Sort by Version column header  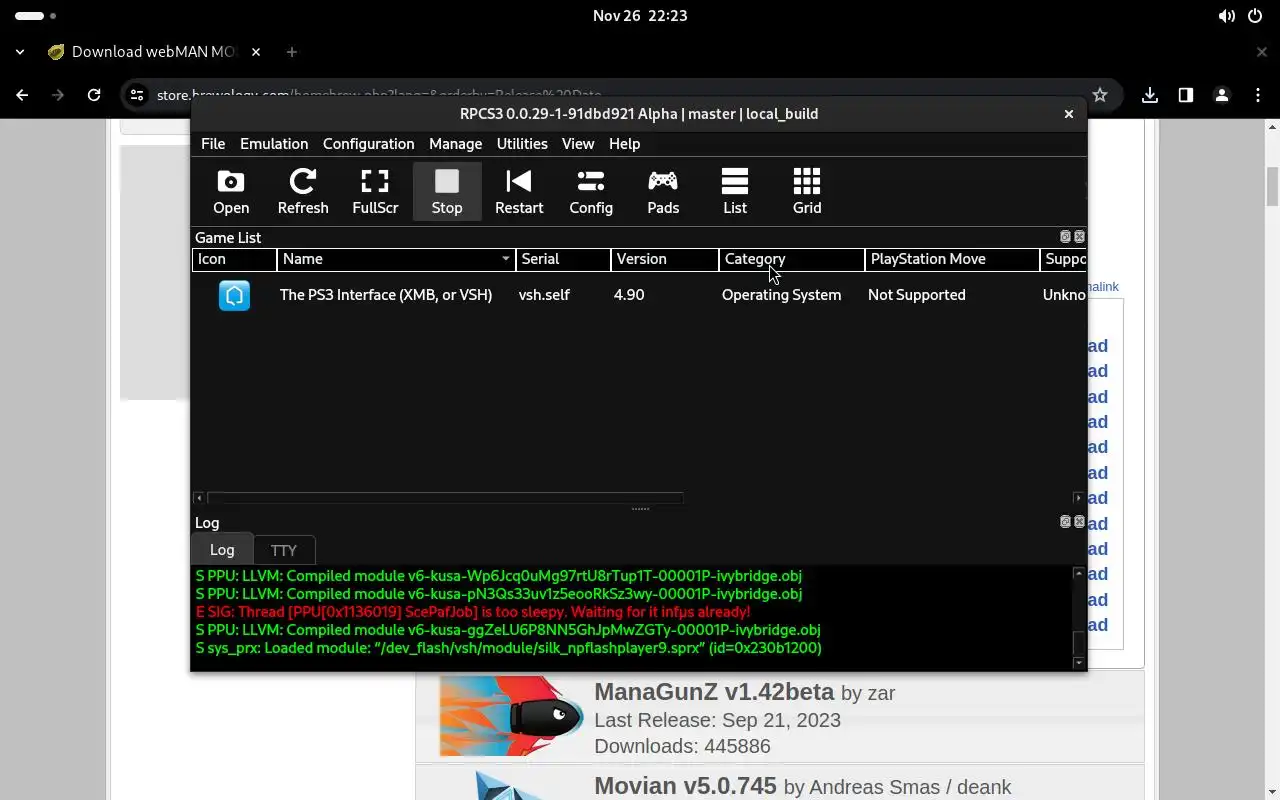[665, 259]
